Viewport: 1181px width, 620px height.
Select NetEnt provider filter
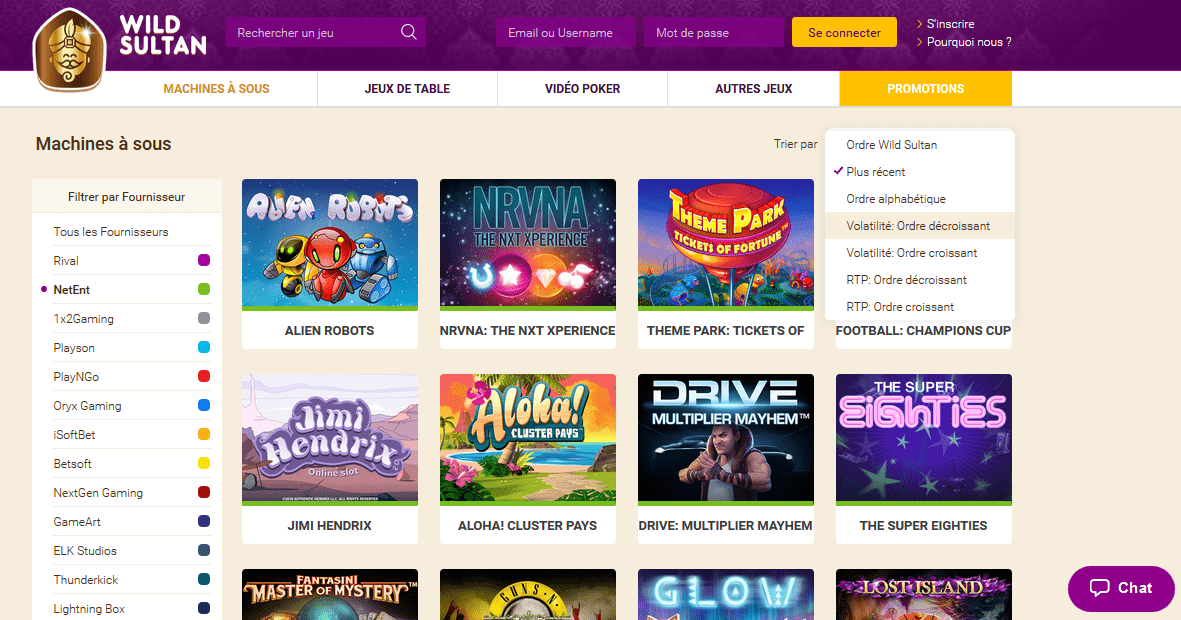(71, 290)
